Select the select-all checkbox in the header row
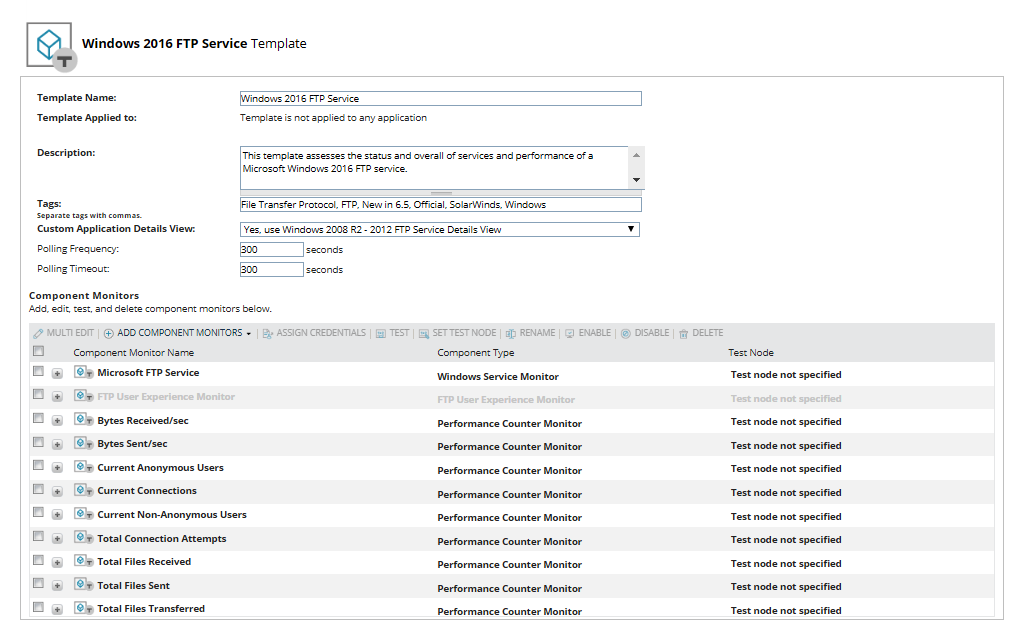 coord(38,351)
